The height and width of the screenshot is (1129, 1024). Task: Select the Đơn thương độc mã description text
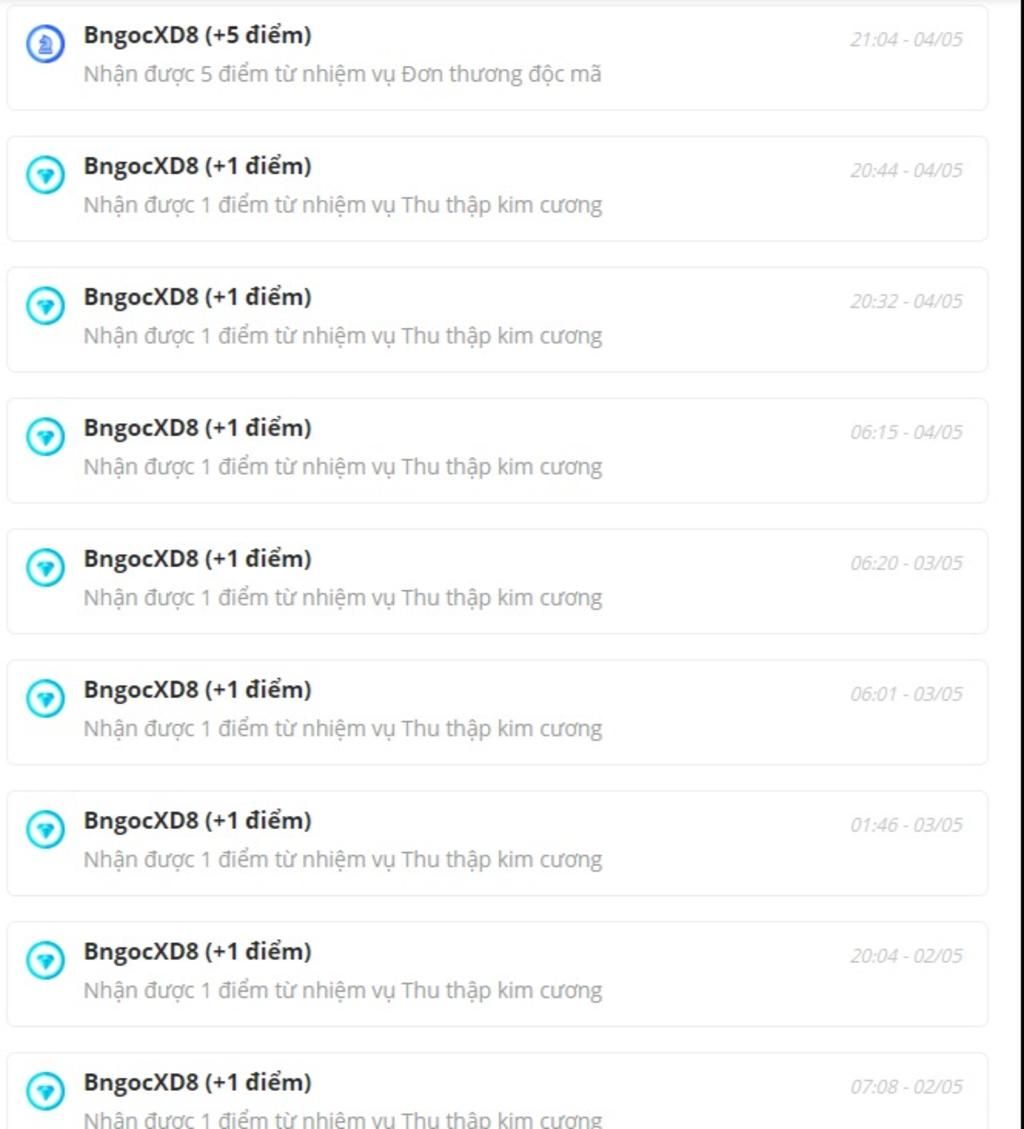click(x=342, y=74)
